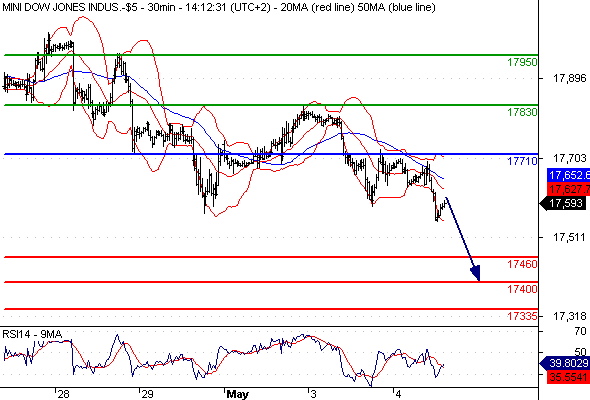Select the 17950 resistance level label
The image size is (590, 400).
point(522,62)
